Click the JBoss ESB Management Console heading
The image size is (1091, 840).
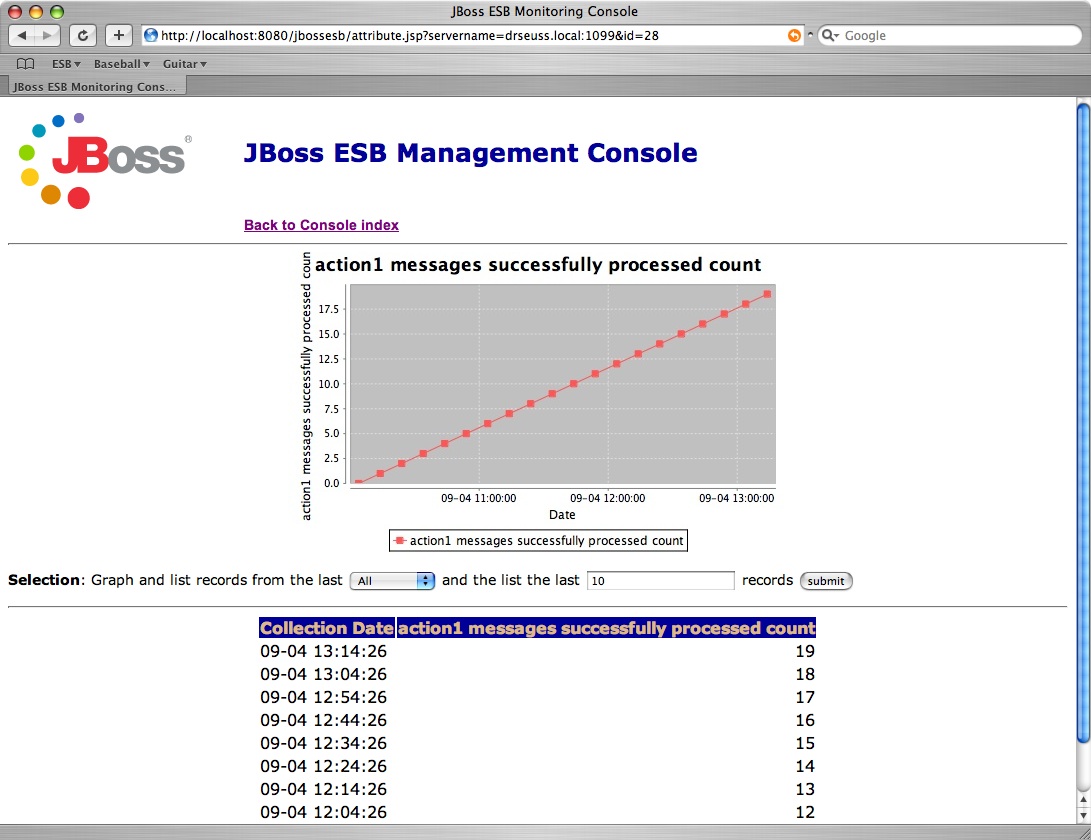tap(470, 152)
